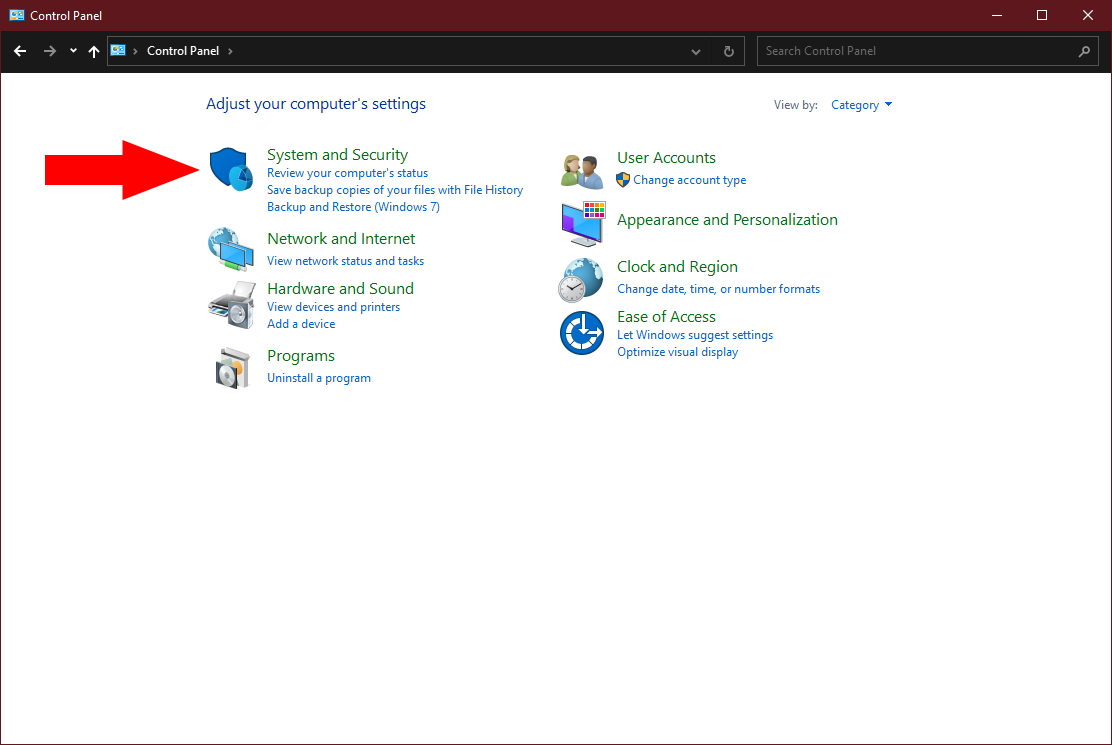Click the User Accounts people icon
This screenshot has height=745, width=1112.
(x=582, y=171)
